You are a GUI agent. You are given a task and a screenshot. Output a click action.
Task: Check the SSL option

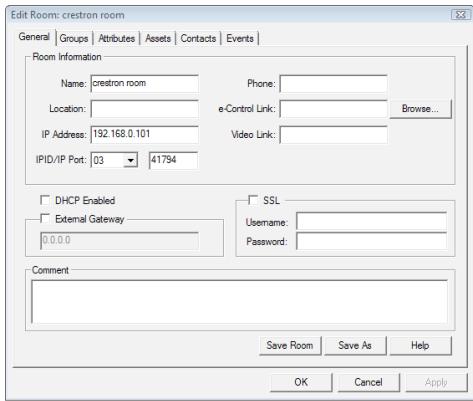[x=253, y=200]
